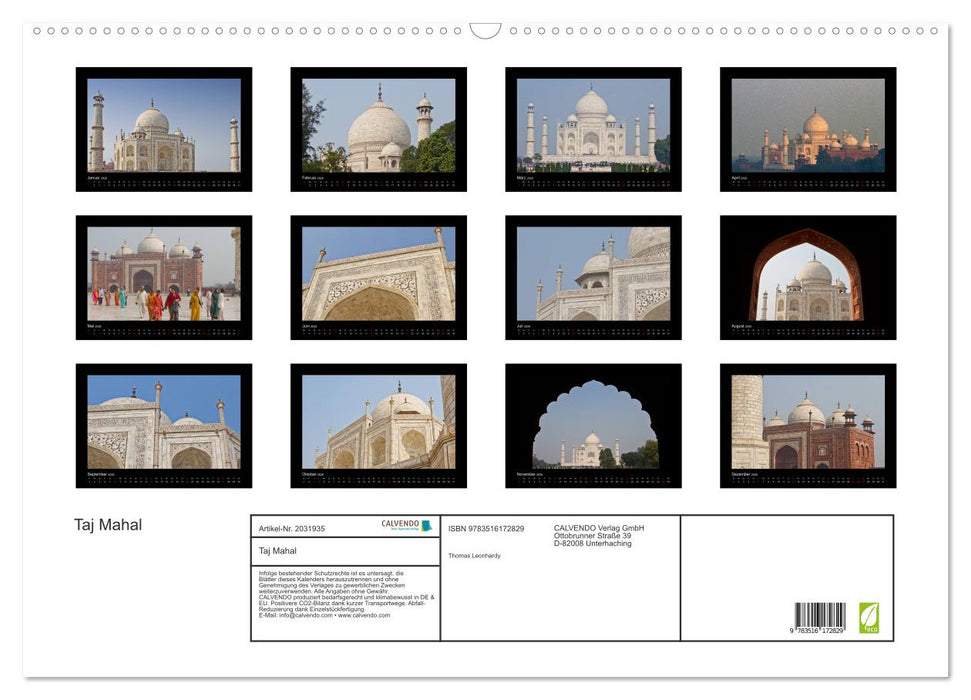Click the CALVENDO Verlag GmbH address block
This screenshot has width=971, height=700.
point(597,535)
